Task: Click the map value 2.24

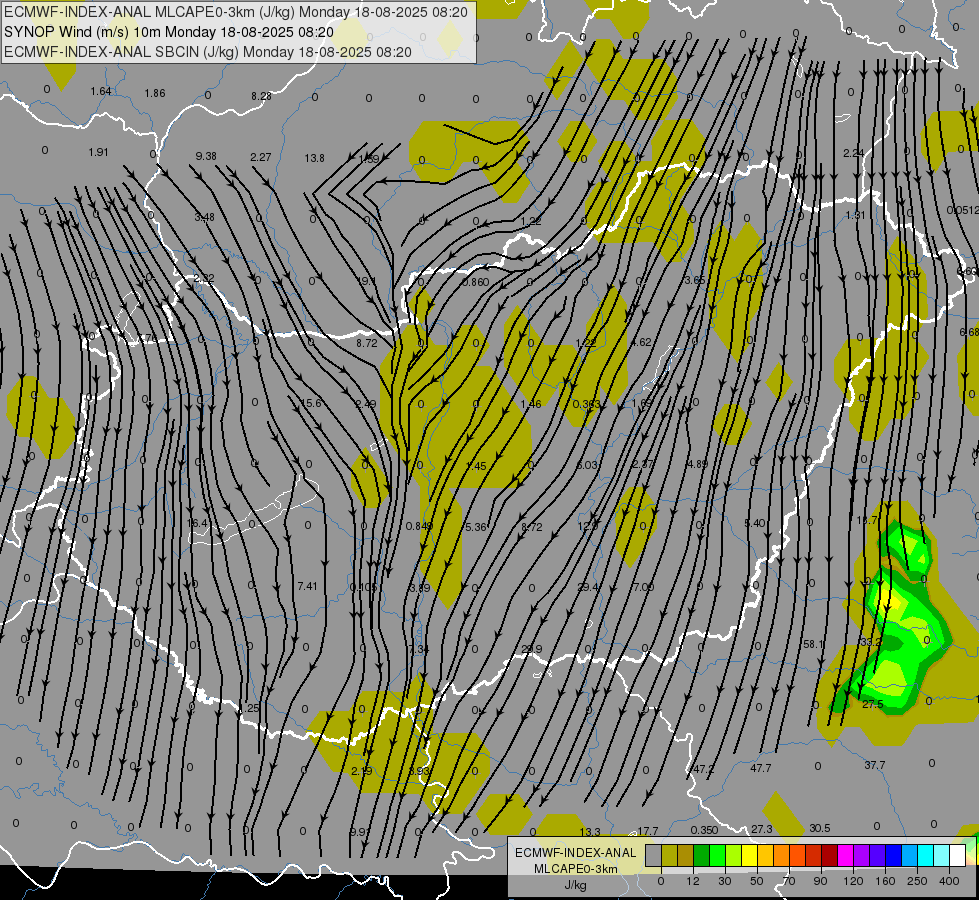Action: (854, 153)
